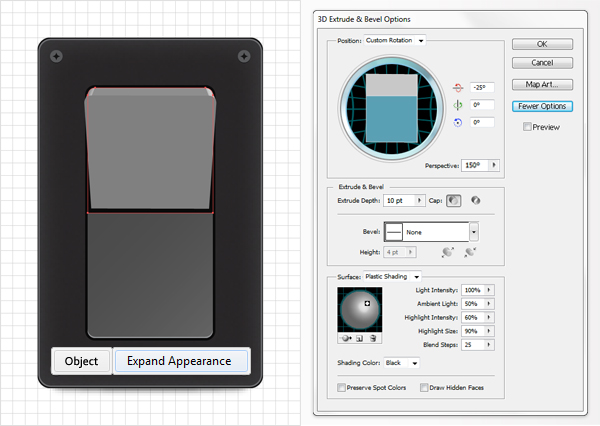600x426 pixels.
Task: Expand the Blend Steps arrow
Action: [x=489, y=344]
